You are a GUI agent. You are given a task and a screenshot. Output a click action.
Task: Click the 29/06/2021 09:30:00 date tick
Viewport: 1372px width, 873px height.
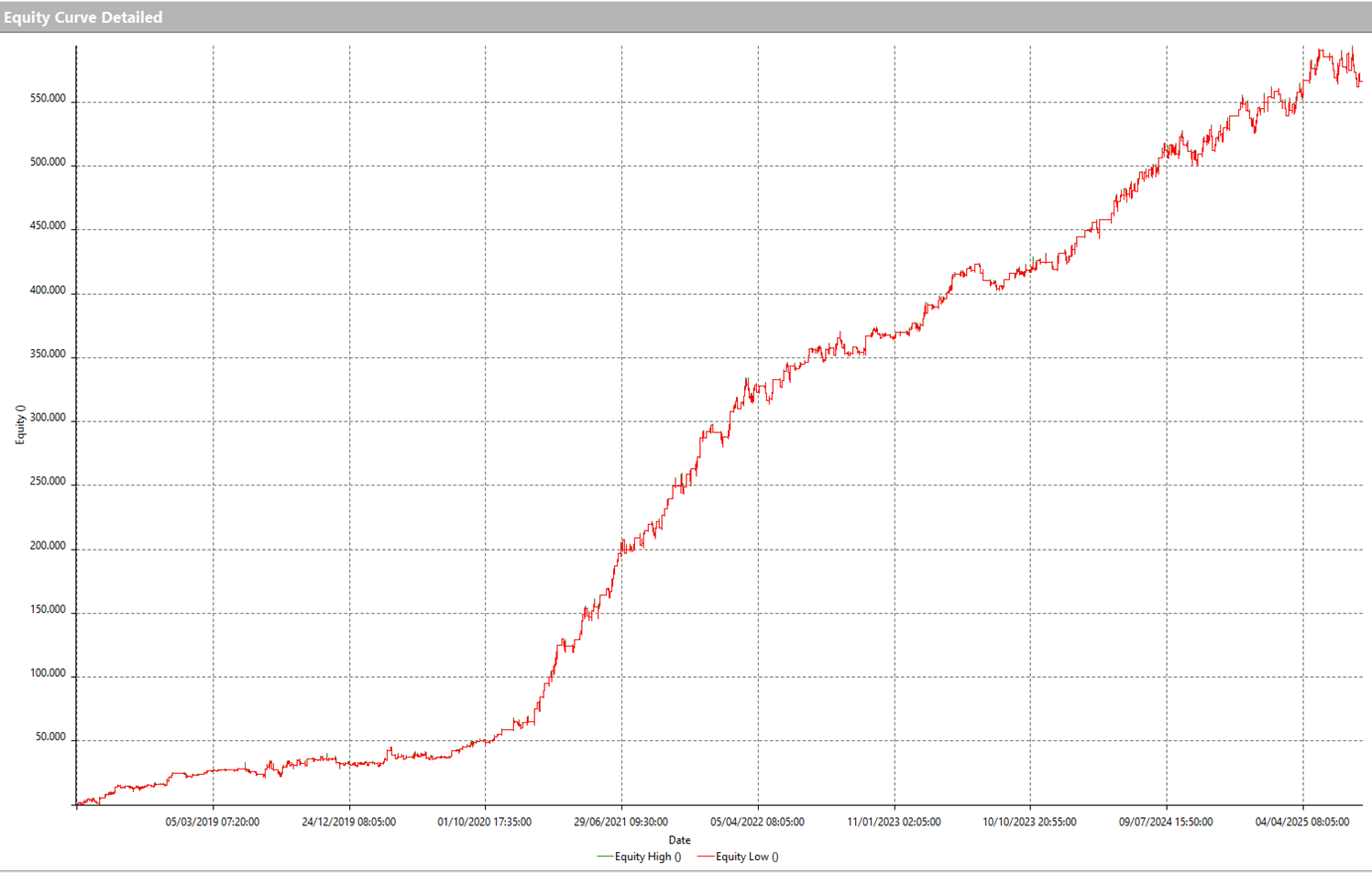pyautogui.click(x=620, y=822)
